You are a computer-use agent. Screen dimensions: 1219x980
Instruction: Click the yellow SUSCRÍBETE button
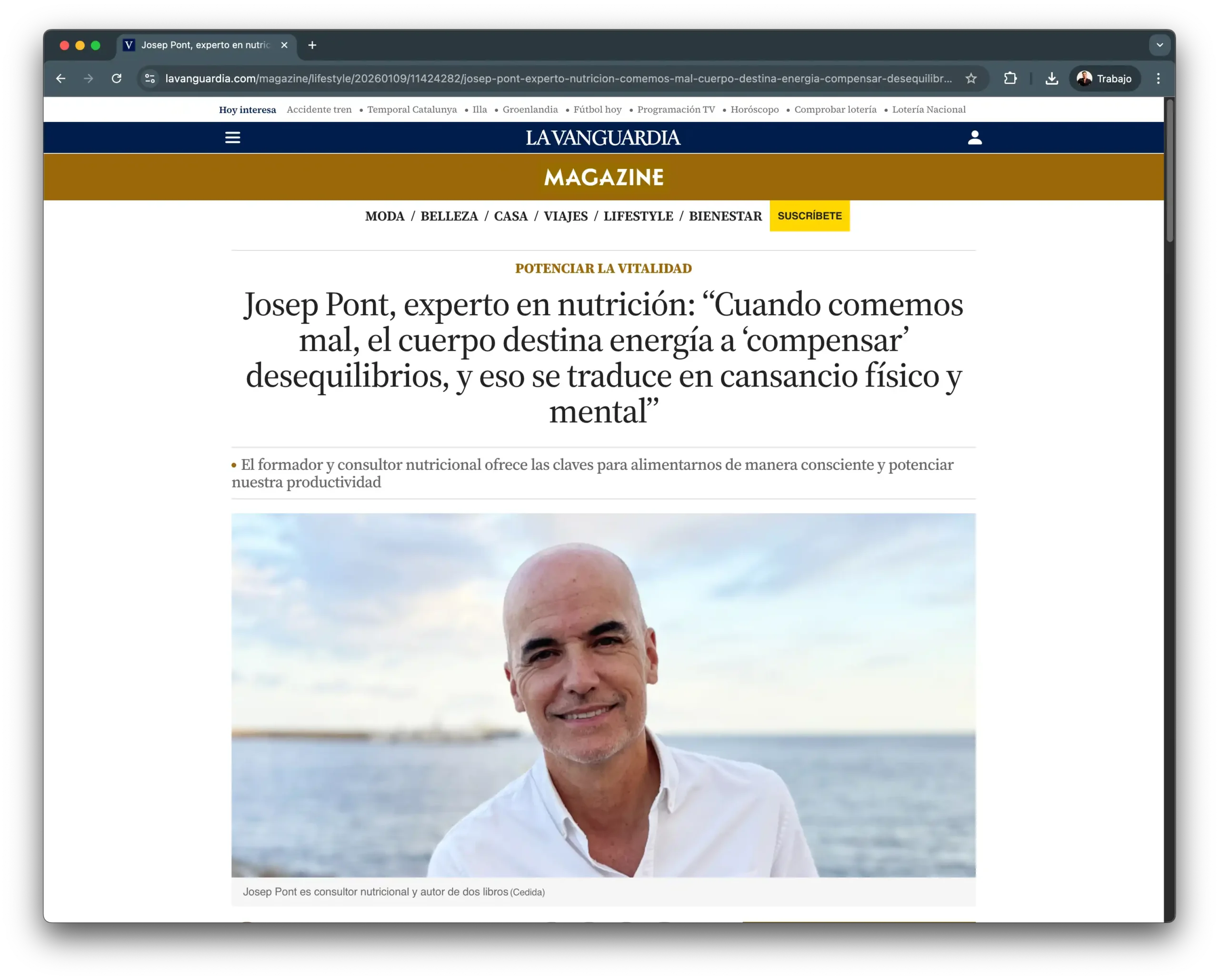tap(809, 216)
